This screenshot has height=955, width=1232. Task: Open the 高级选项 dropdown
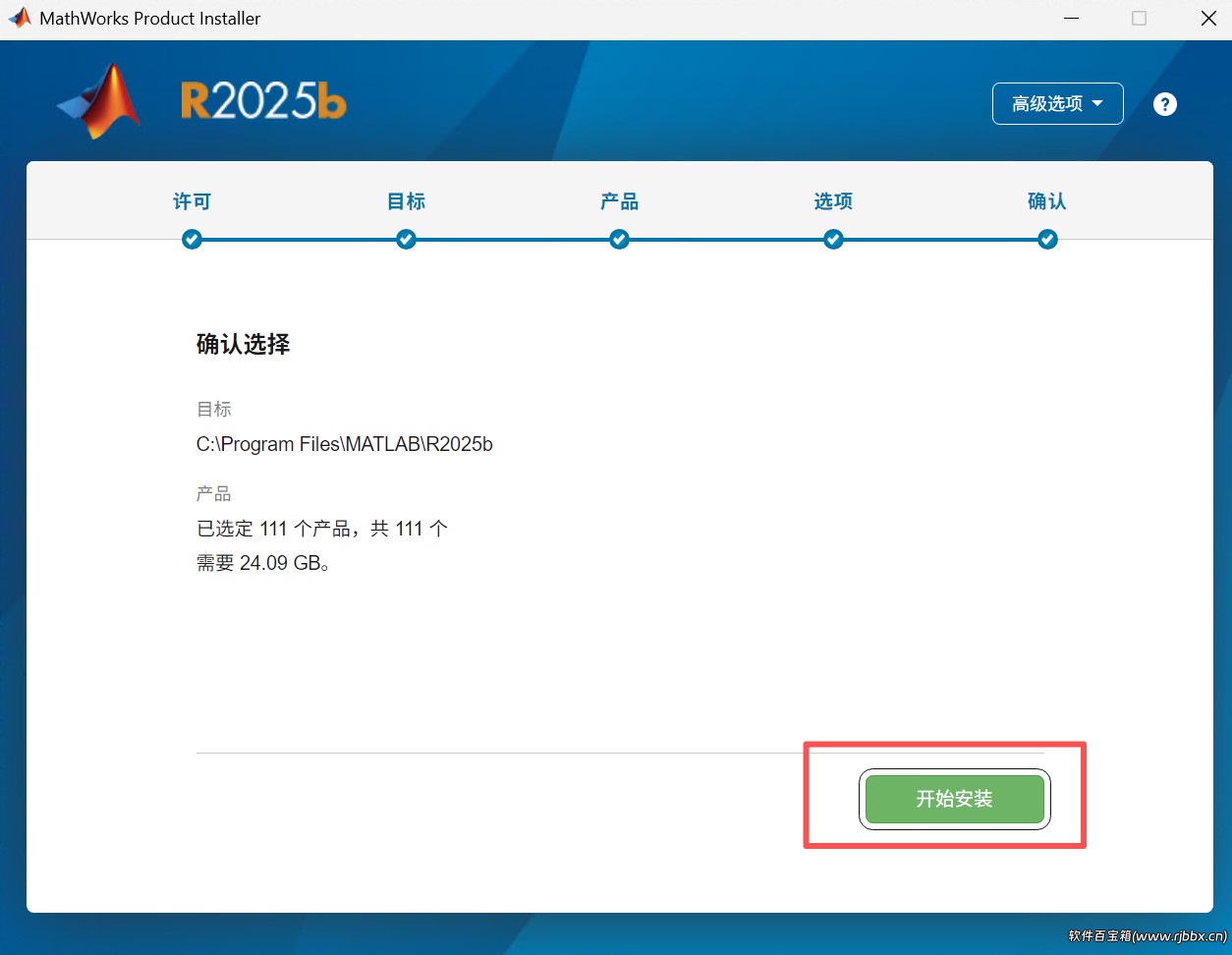[1058, 103]
